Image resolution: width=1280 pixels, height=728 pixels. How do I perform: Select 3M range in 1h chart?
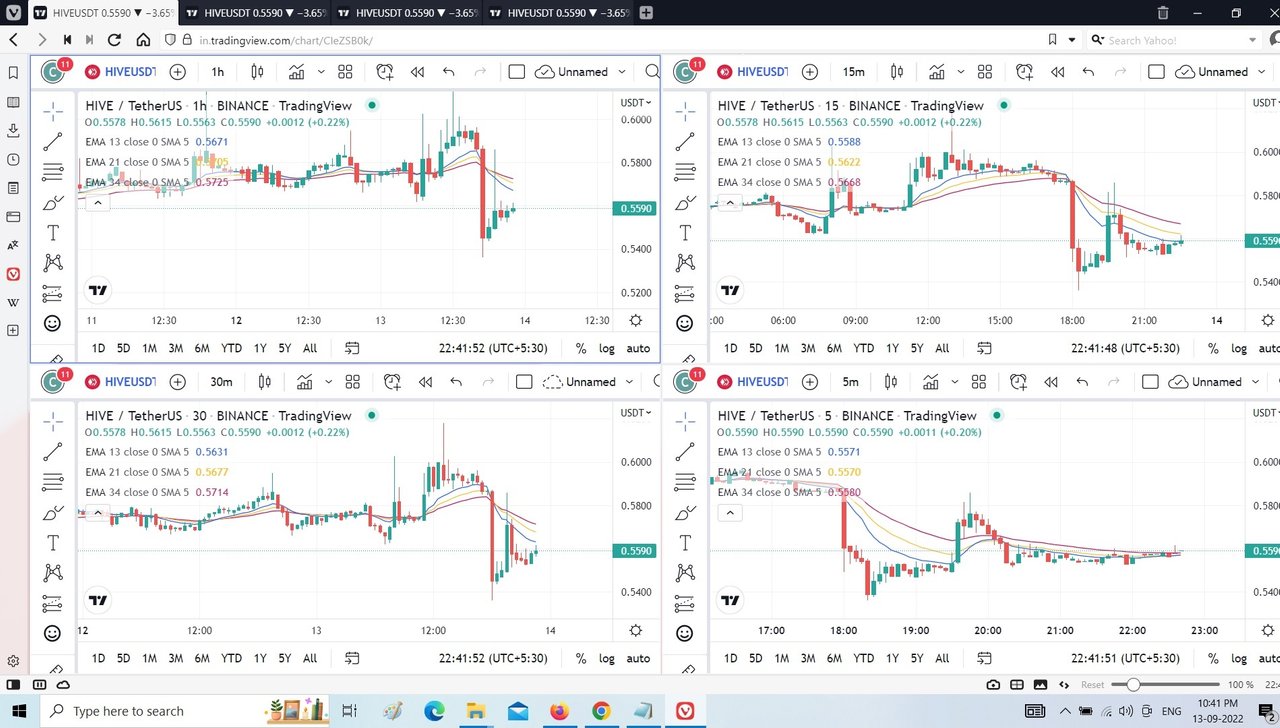coord(175,348)
